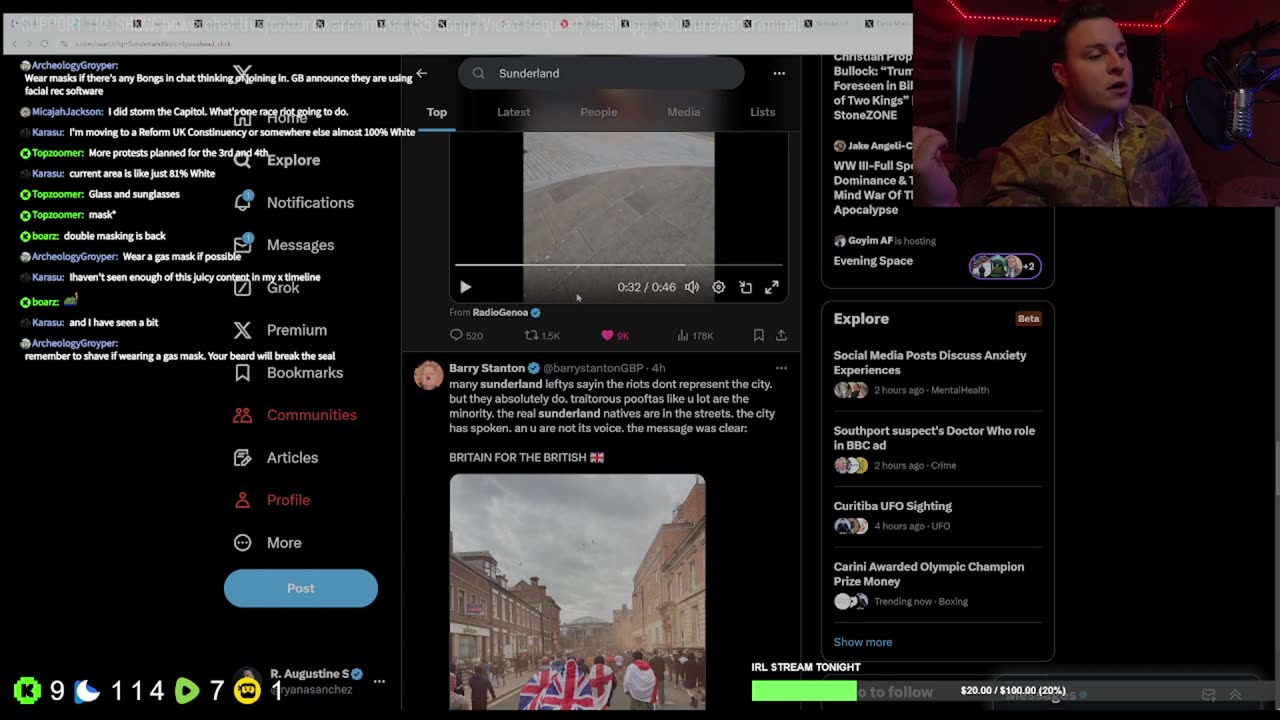Bookmark the video post
This screenshot has width=1280, height=720.
(758, 336)
